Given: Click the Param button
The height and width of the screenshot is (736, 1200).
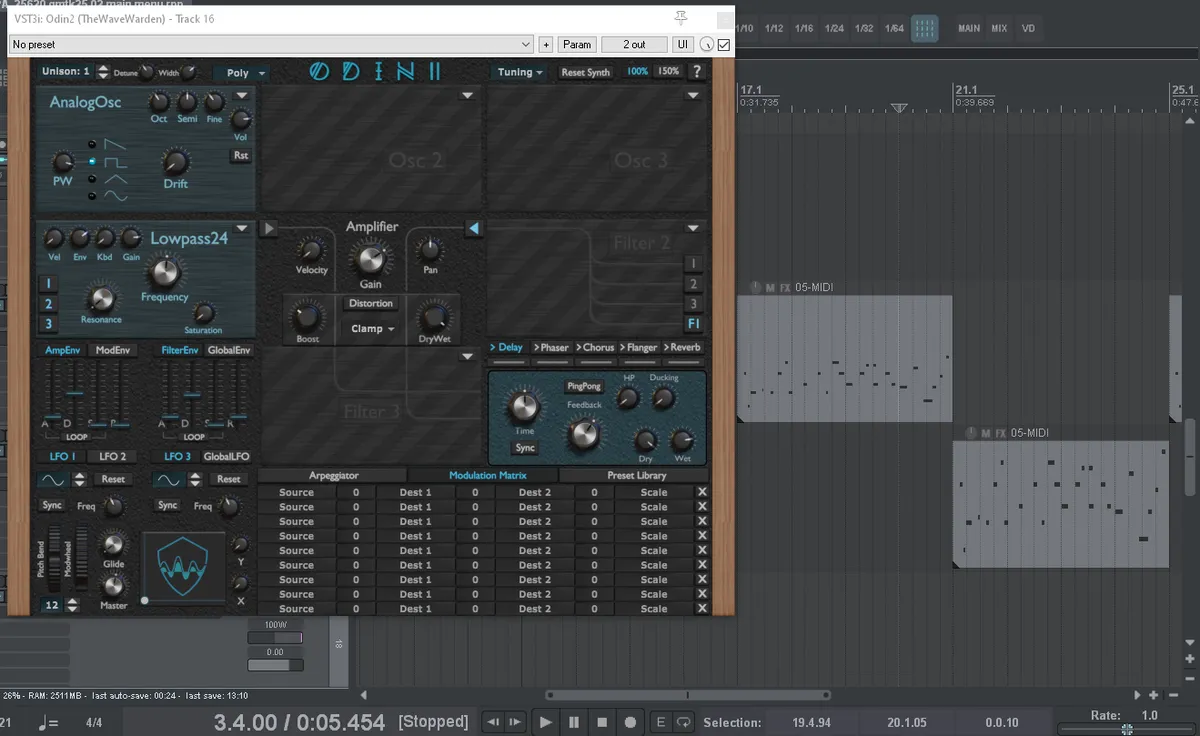Looking at the screenshot, I should pos(577,44).
